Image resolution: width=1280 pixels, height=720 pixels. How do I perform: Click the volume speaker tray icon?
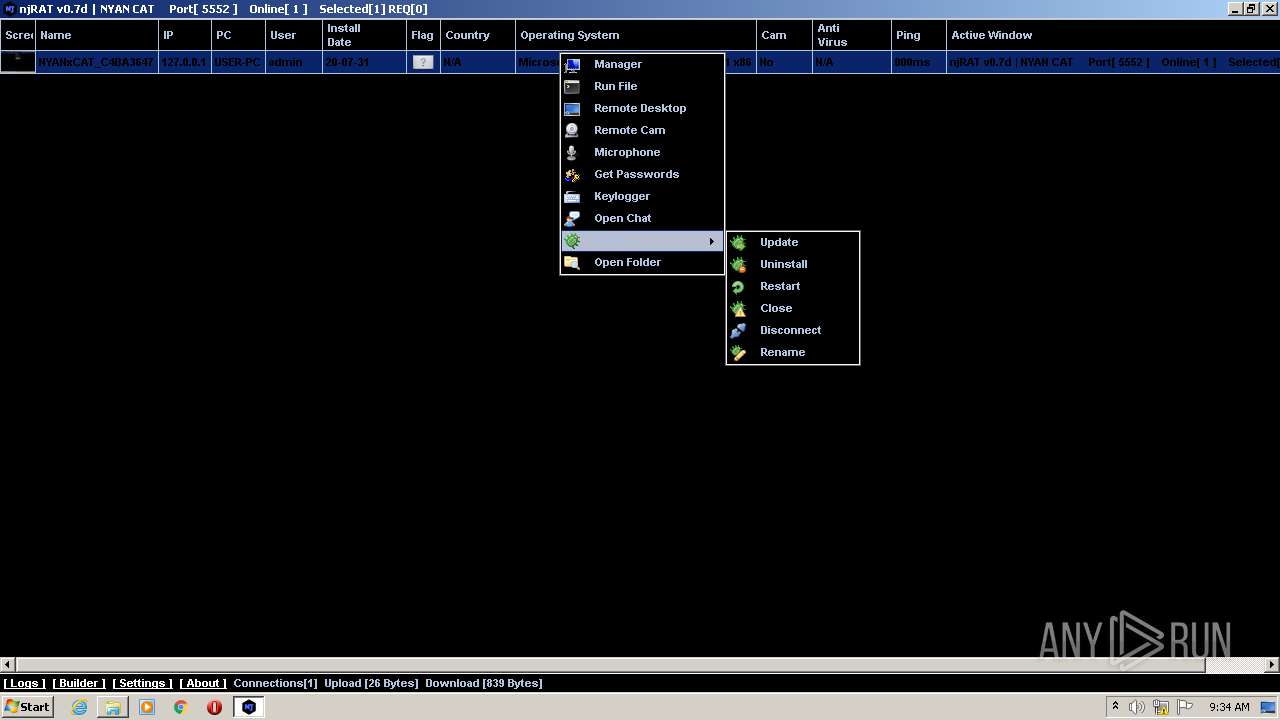pos(1137,707)
